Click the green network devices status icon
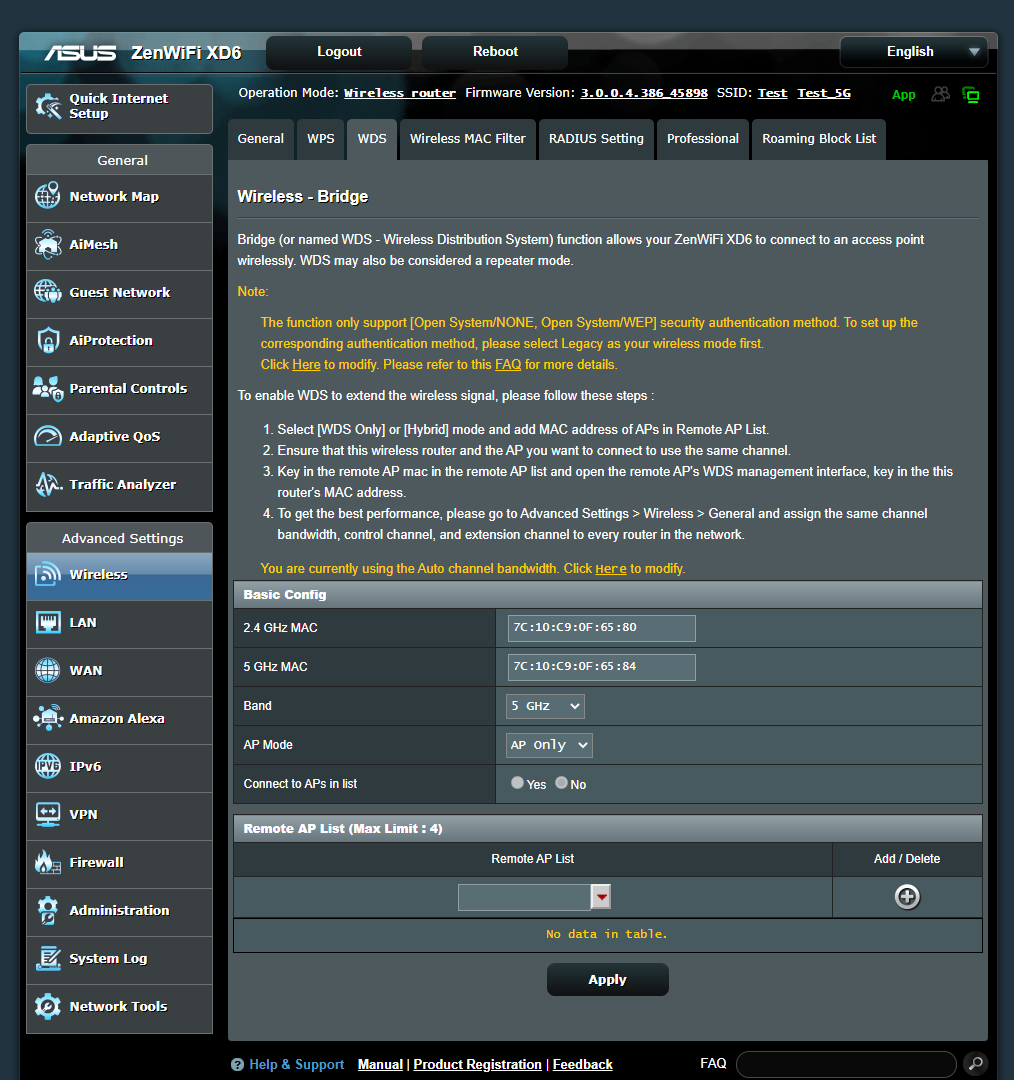Viewport: 1014px width, 1080px height. coord(971,94)
